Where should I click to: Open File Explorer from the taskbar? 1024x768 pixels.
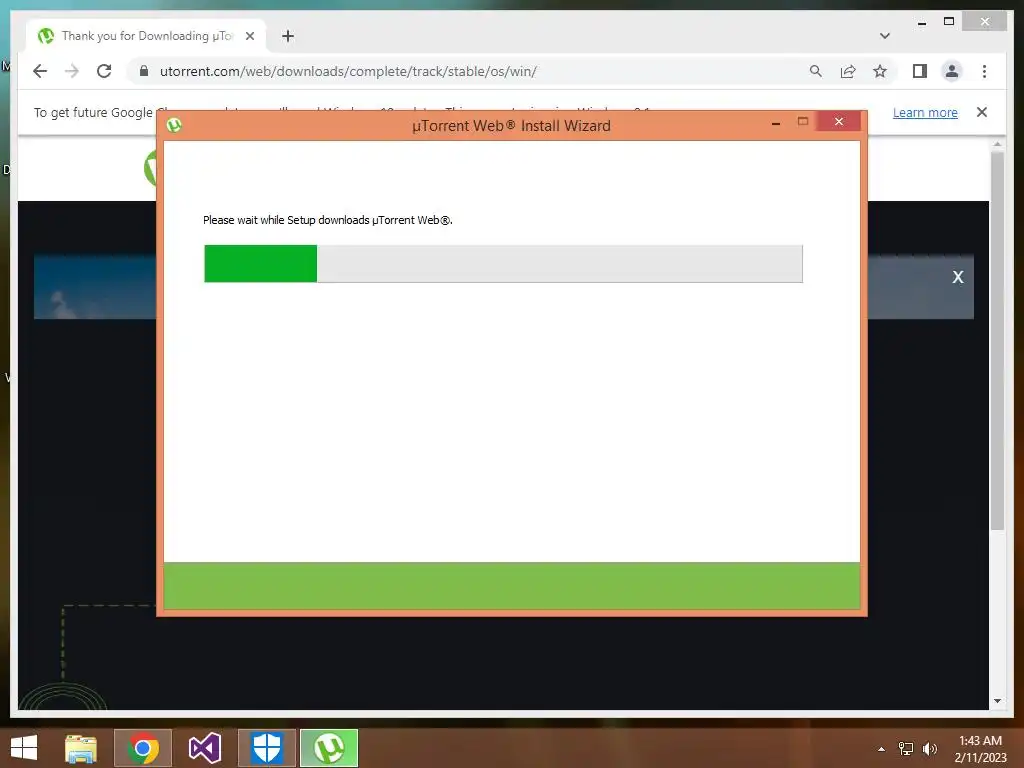[81, 748]
